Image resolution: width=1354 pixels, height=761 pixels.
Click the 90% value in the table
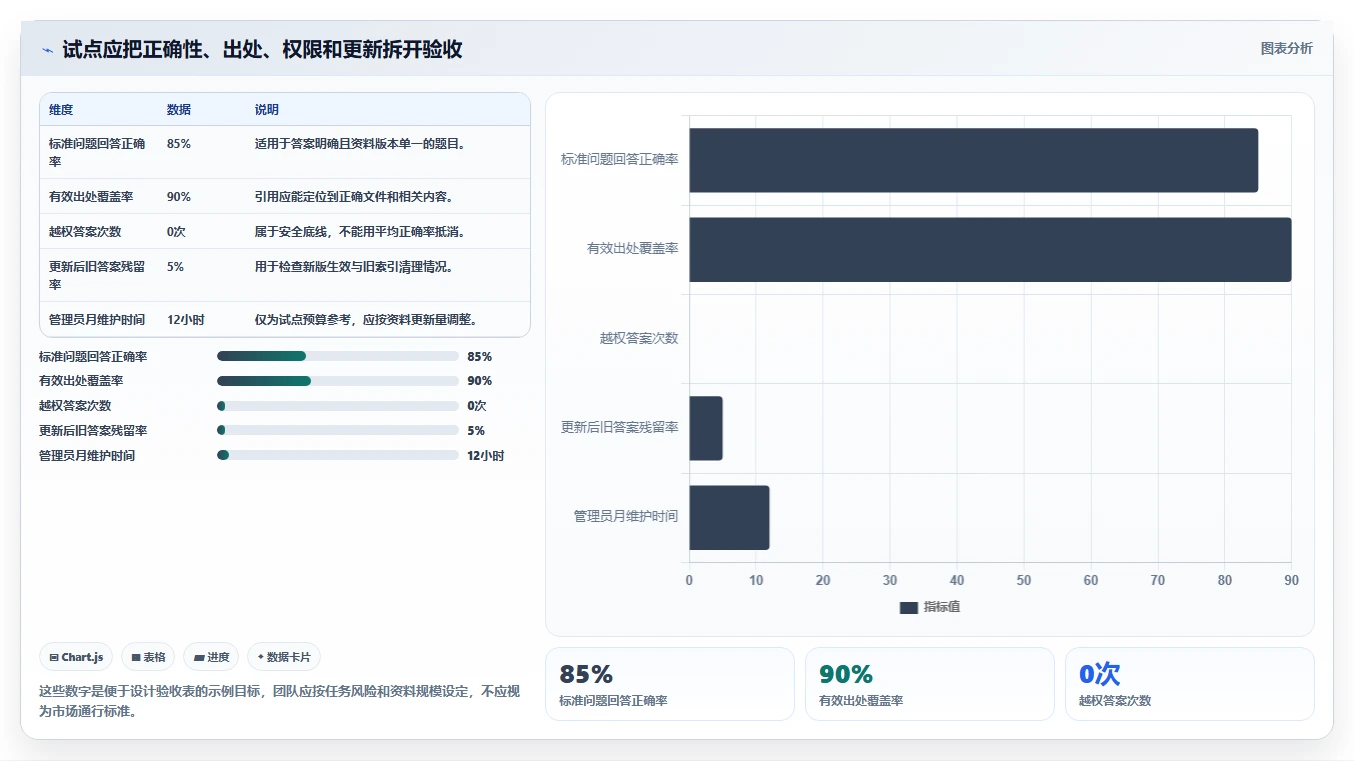[x=179, y=197]
